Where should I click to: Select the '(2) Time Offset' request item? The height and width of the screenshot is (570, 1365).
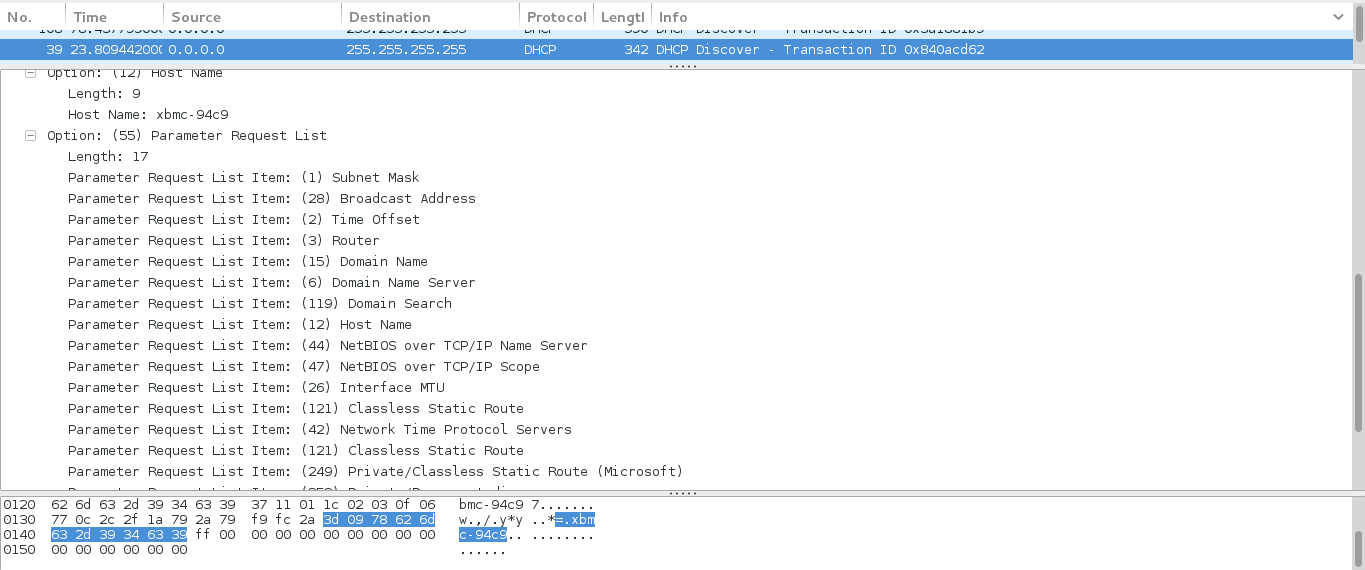pyautogui.click(x=243, y=220)
